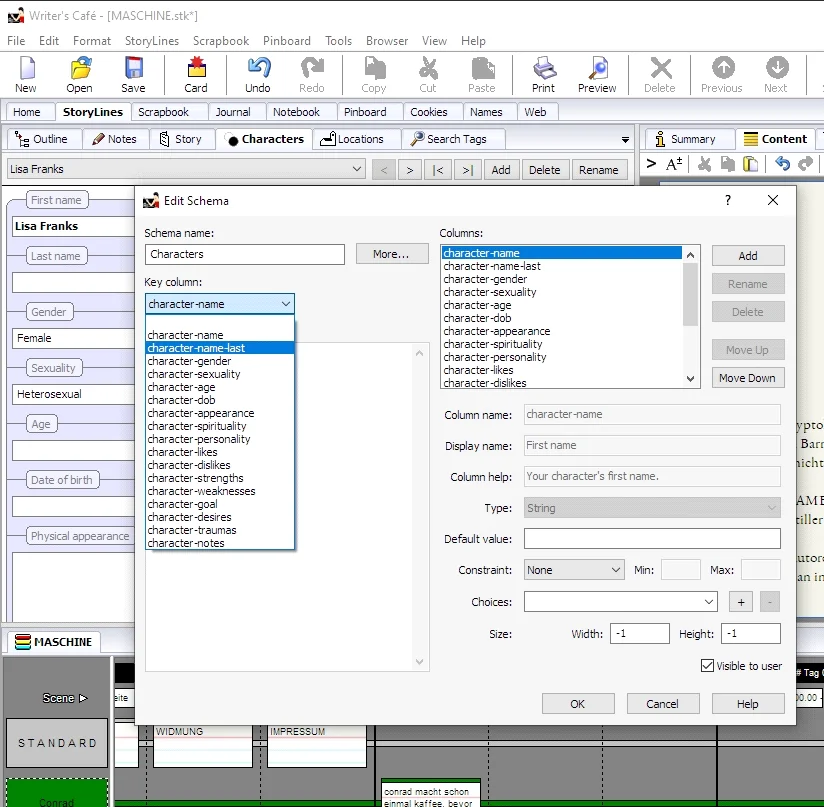The width and height of the screenshot is (824, 807).
Task: Click the cut scissors in Content panel toolbar
Action: (705, 164)
